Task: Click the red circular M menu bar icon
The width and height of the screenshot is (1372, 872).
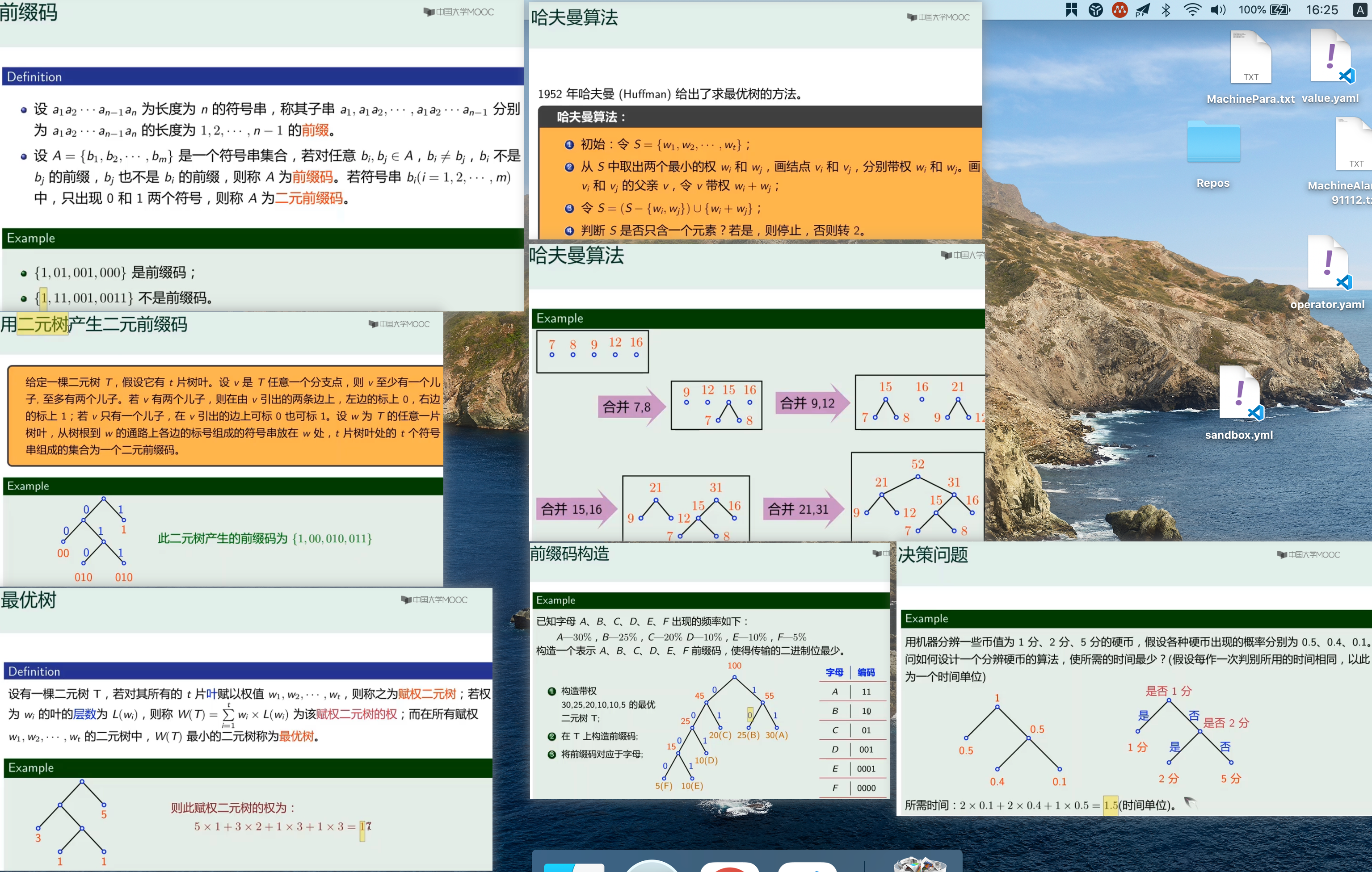Action: (1119, 10)
